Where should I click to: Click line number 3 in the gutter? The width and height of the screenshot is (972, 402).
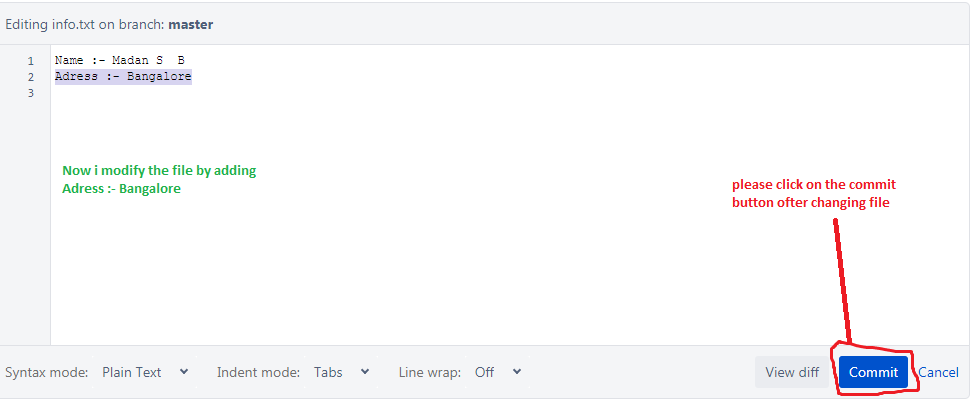coord(30,93)
